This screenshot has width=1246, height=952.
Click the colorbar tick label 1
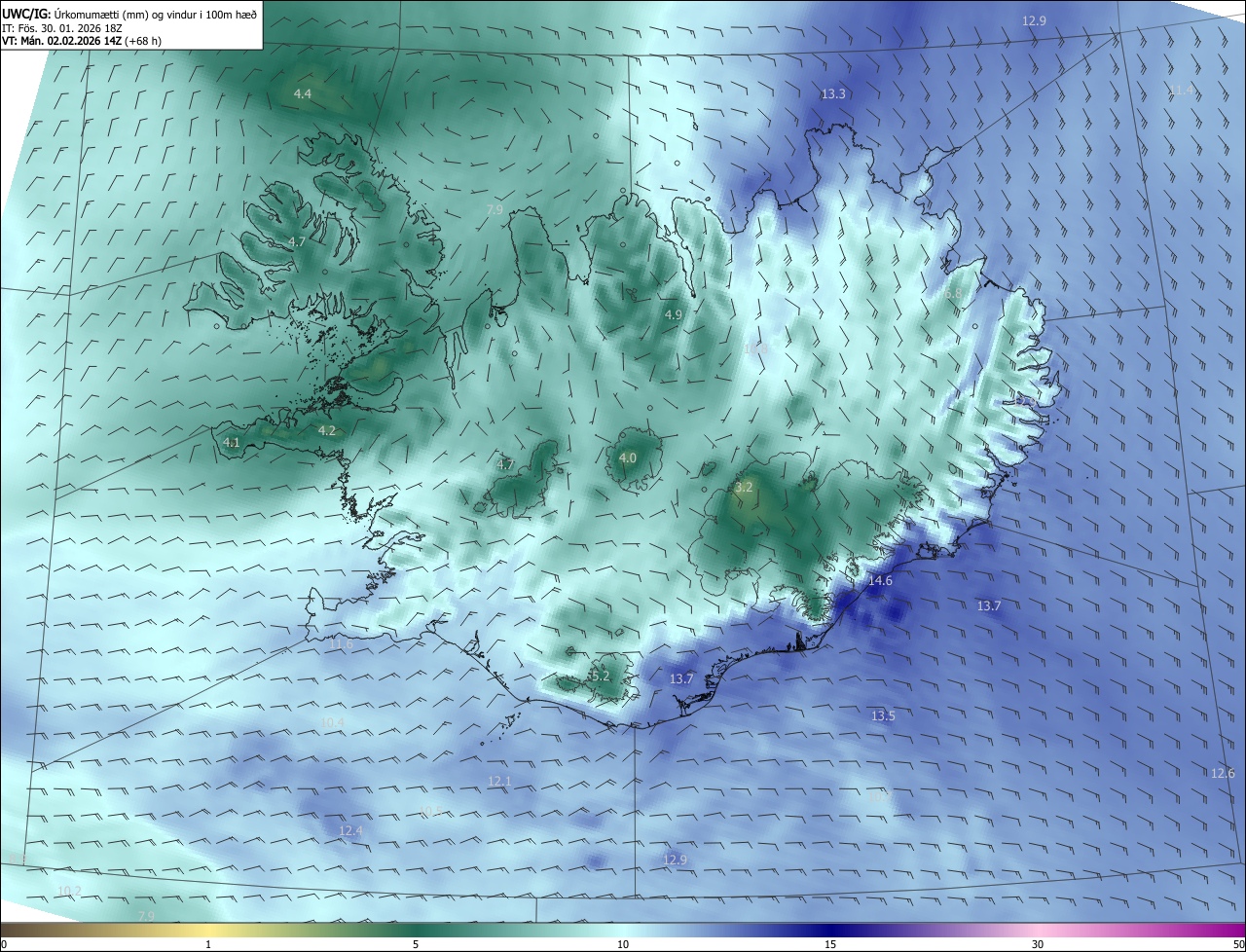(208, 944)
